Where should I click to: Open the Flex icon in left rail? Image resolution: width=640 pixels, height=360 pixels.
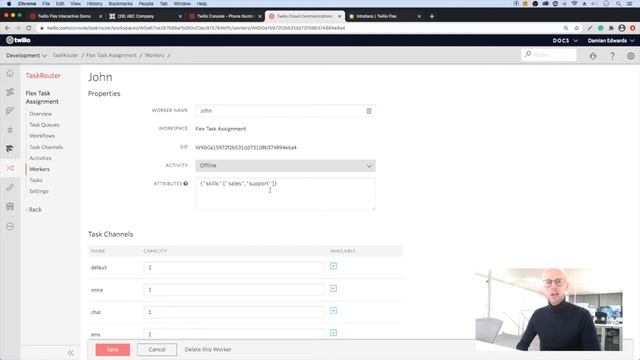pyautogui.click(x=10, y=149)
